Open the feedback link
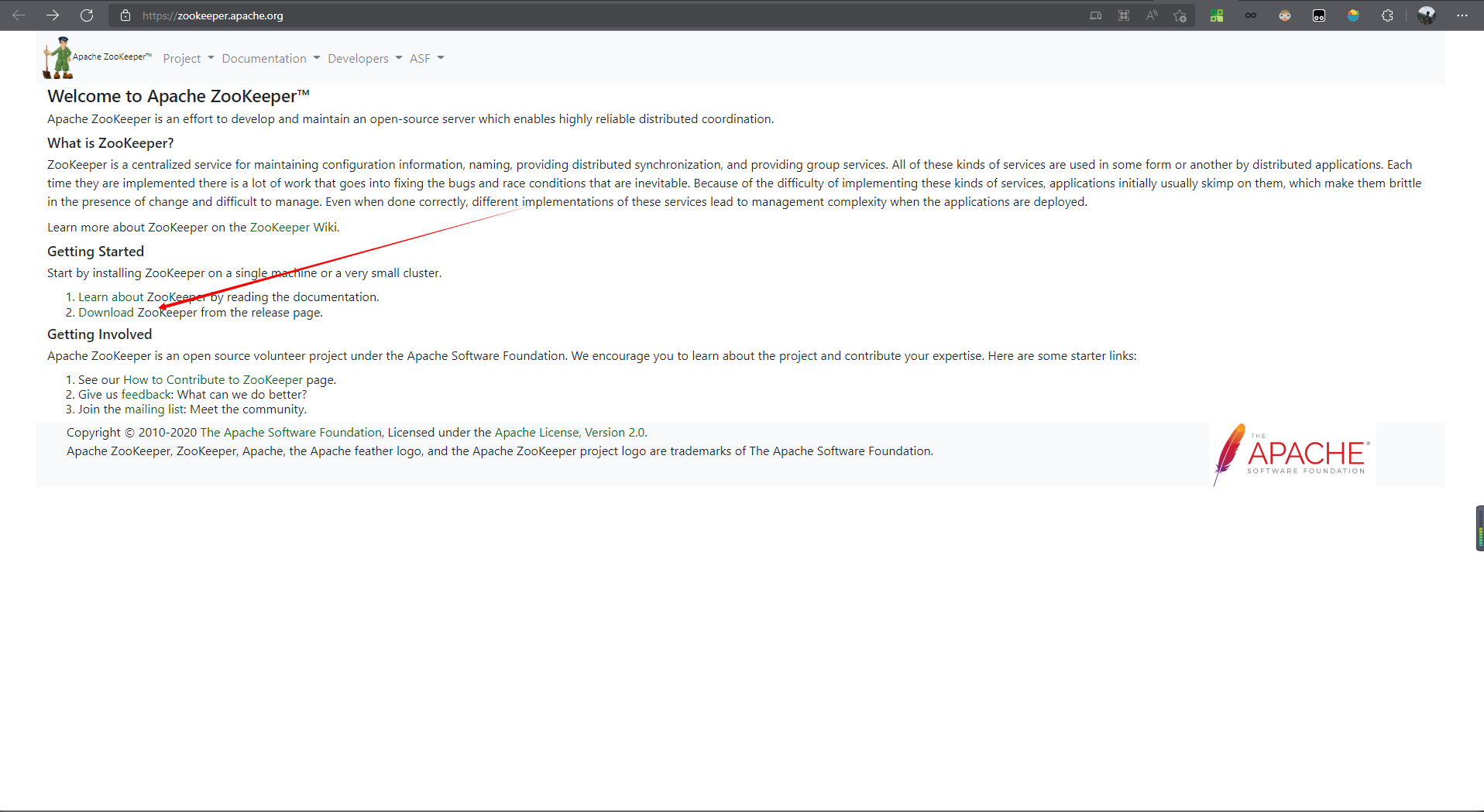1484x812 pixels. (146, 395)
